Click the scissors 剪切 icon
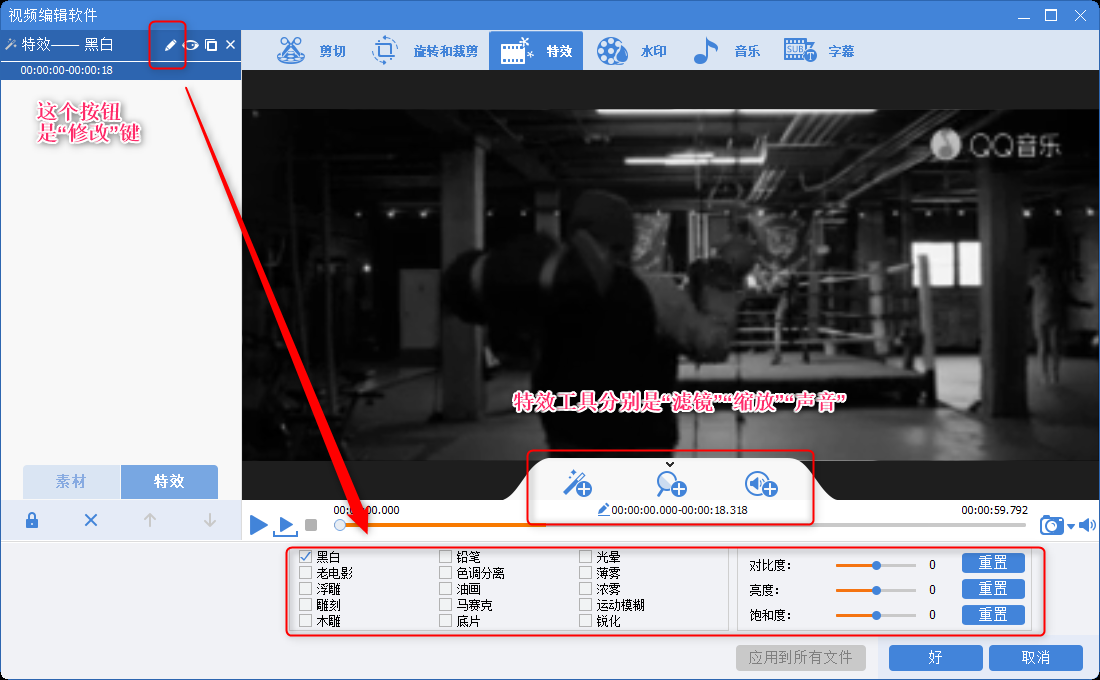This screenshot has height=680, width=1100. point(291,51)
